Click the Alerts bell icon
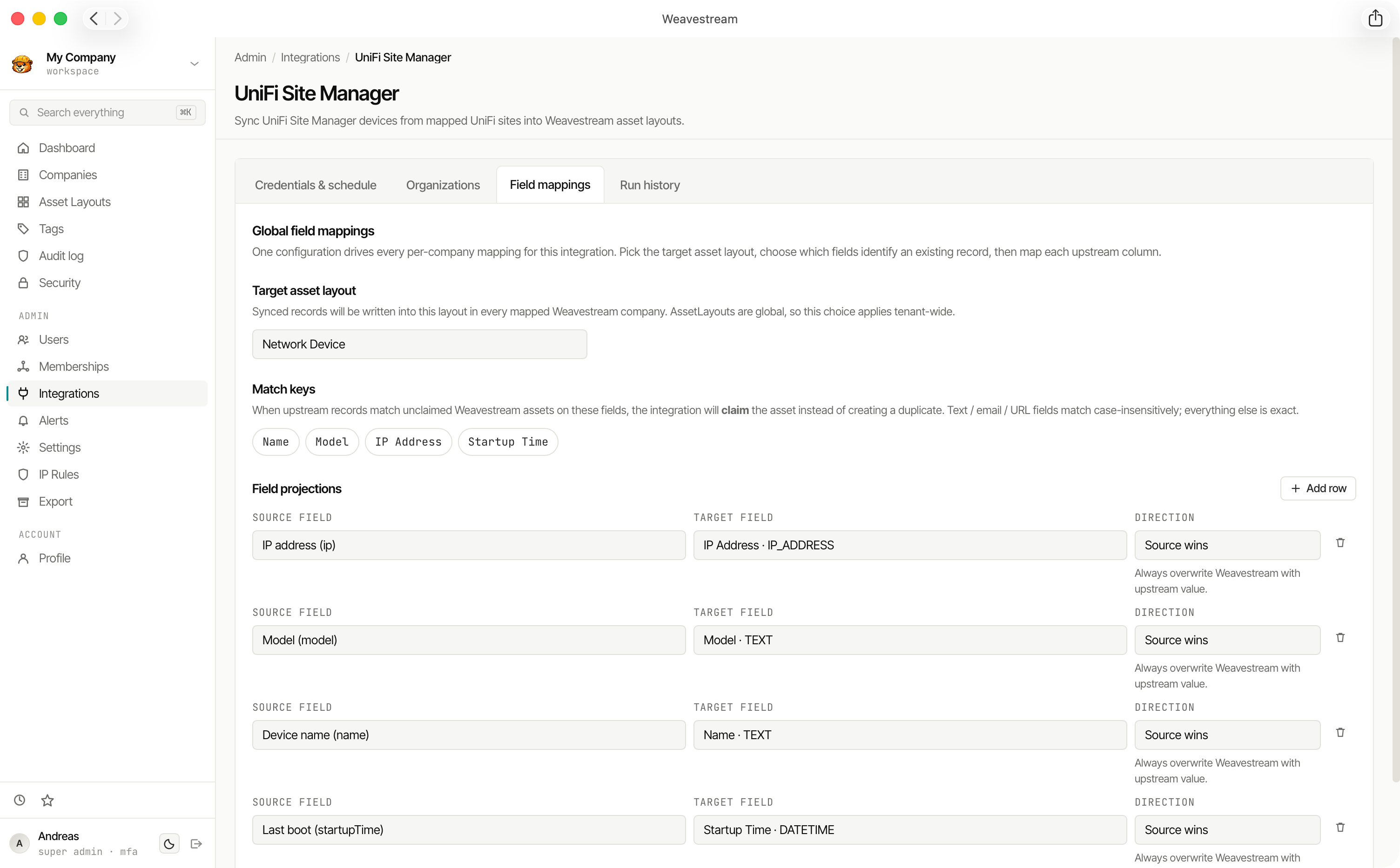This screenshot has width=1400, height=868. (x=23, y=421)
